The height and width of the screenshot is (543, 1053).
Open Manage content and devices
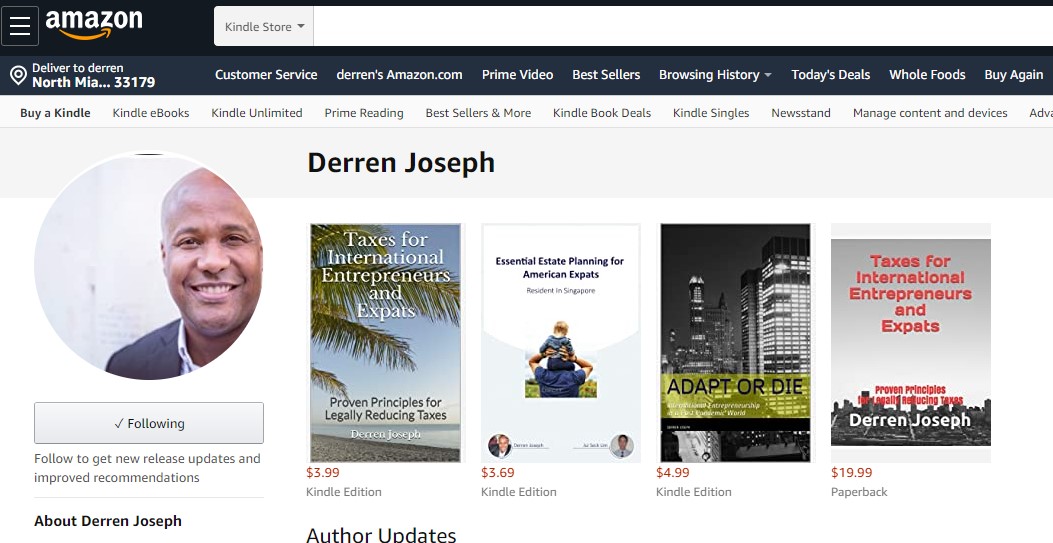(930, 113)
